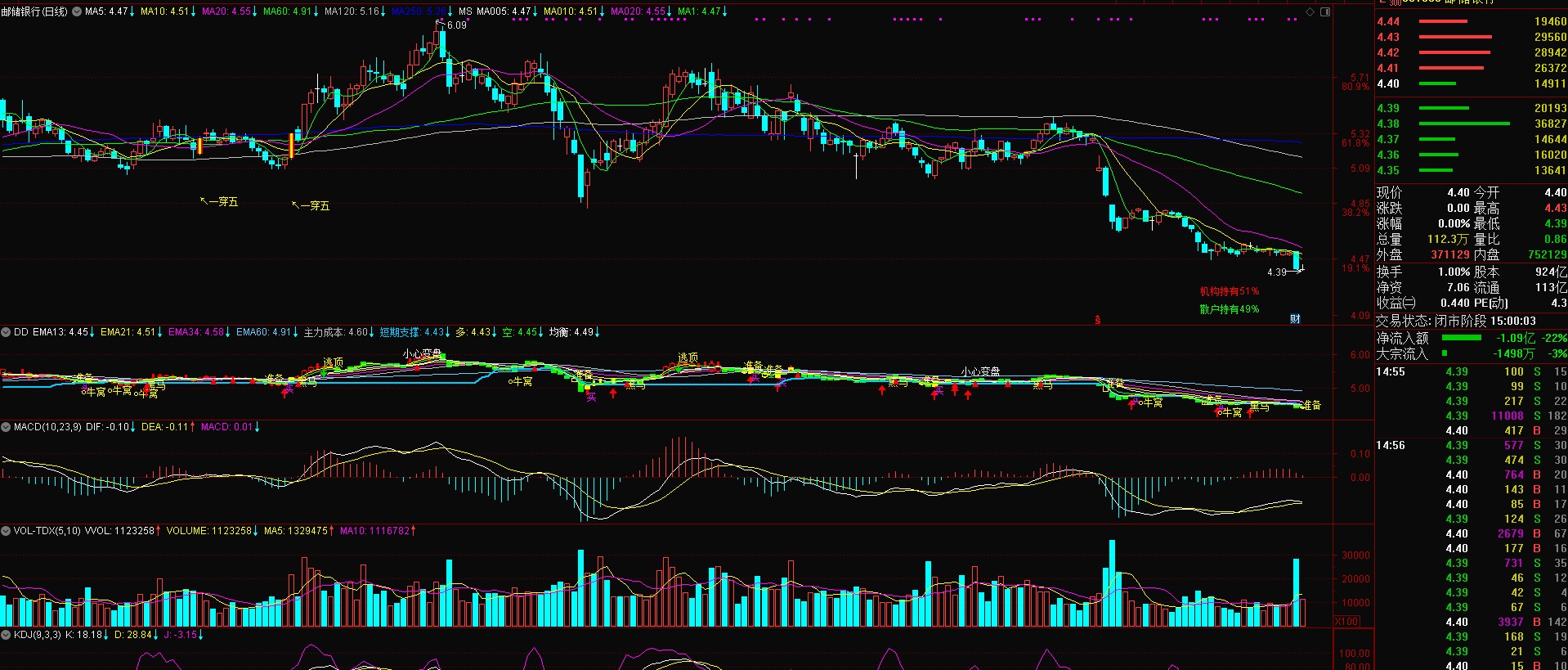This screenshot has height=670, width=1568.
Task: Open the MACD(10,23,9) indicator dropdown
Action: 6,427
